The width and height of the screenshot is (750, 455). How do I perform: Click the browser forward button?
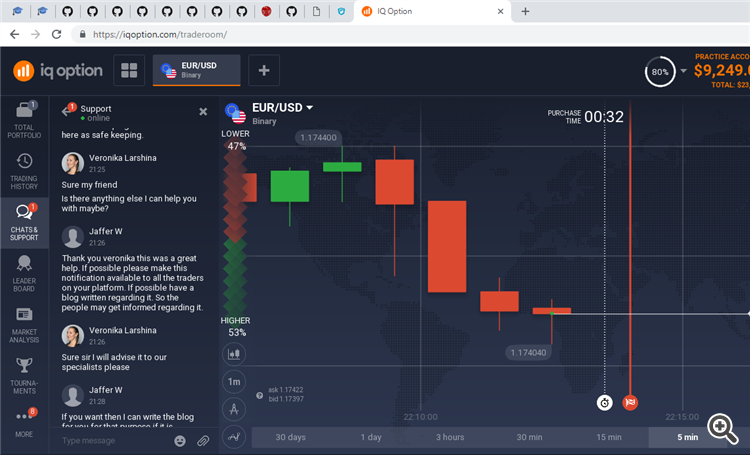coord(35,34)
